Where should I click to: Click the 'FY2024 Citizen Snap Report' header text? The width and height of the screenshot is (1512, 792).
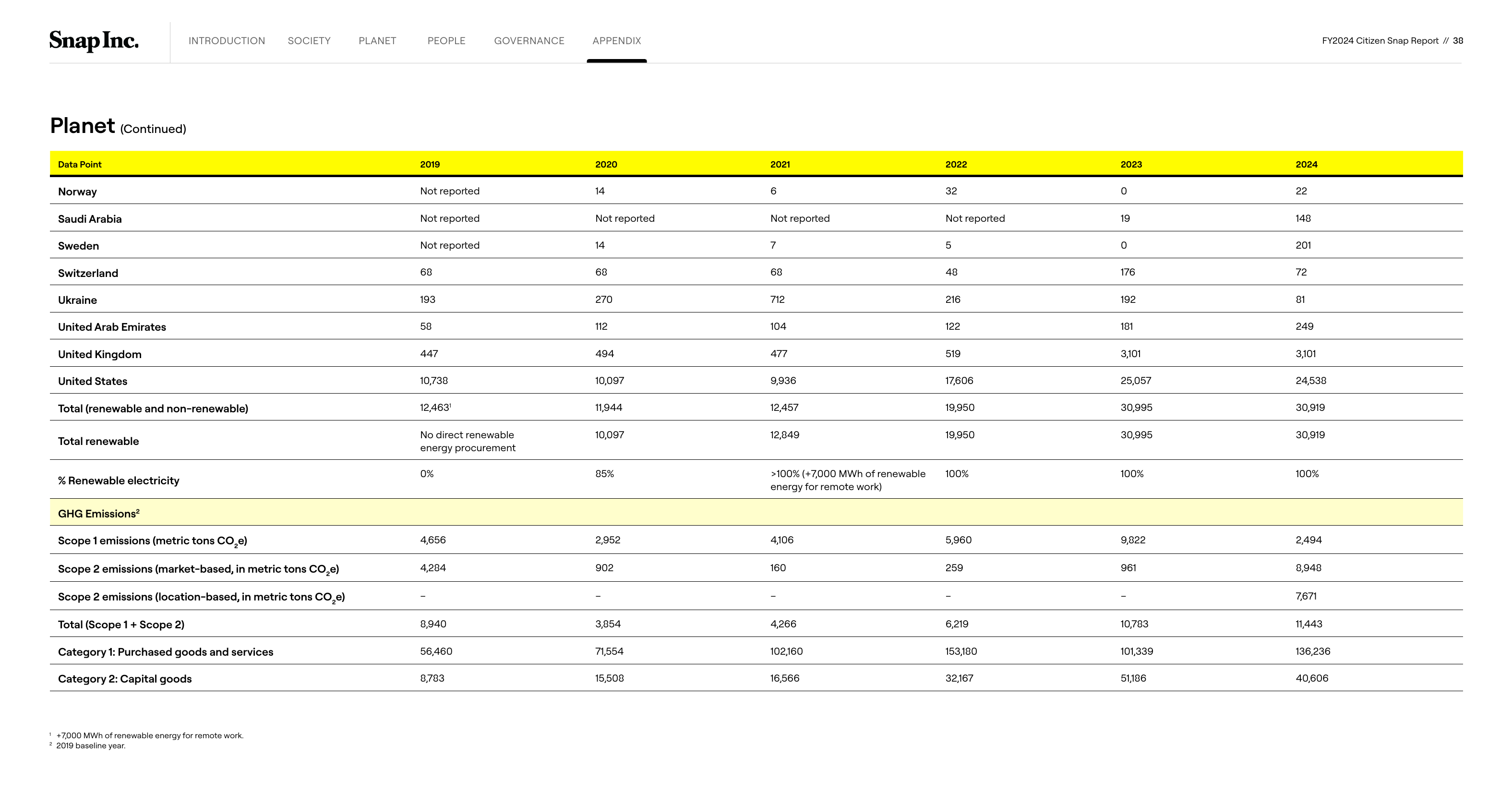pos(1380,40)
